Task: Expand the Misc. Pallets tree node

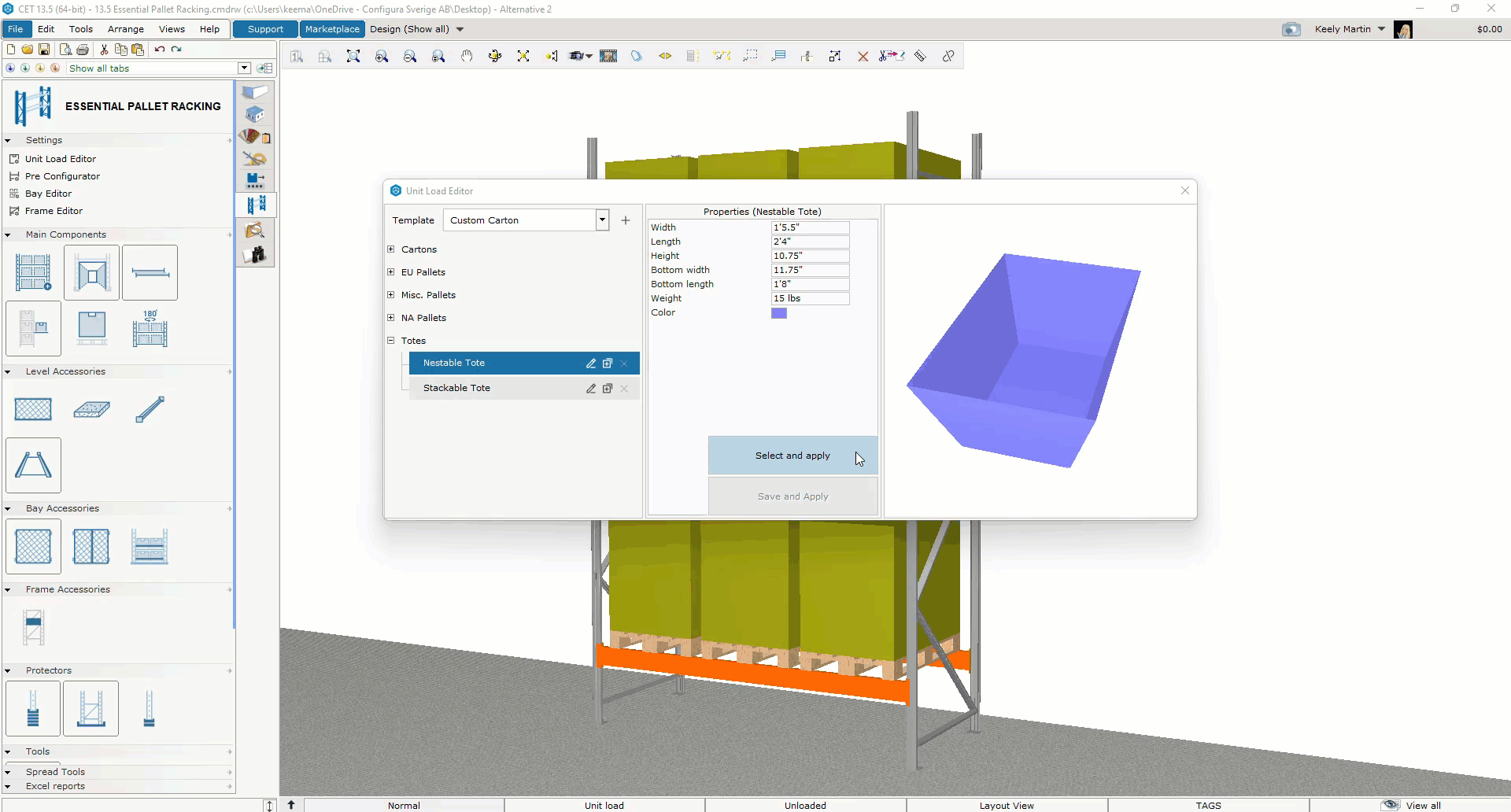Action: point(391,295)
